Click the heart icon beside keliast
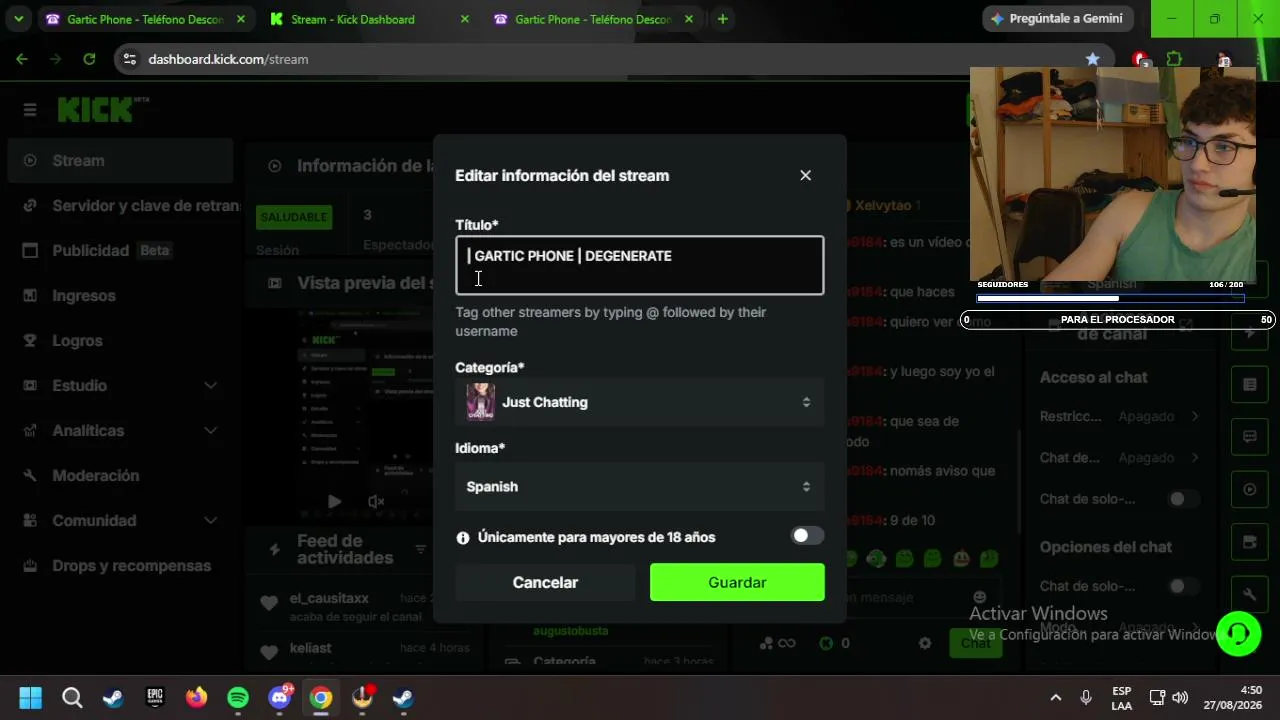Screen dimensions: 1280x720 (269, 652)
